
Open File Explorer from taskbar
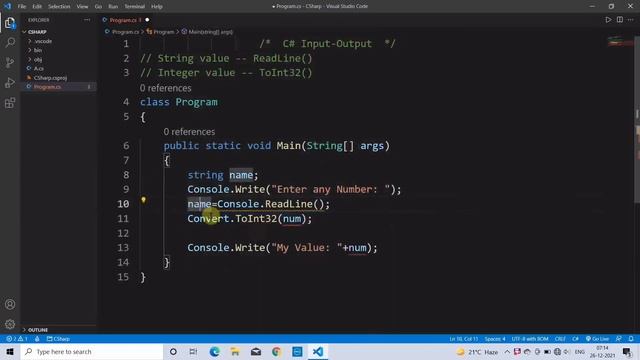click(235, 351)
